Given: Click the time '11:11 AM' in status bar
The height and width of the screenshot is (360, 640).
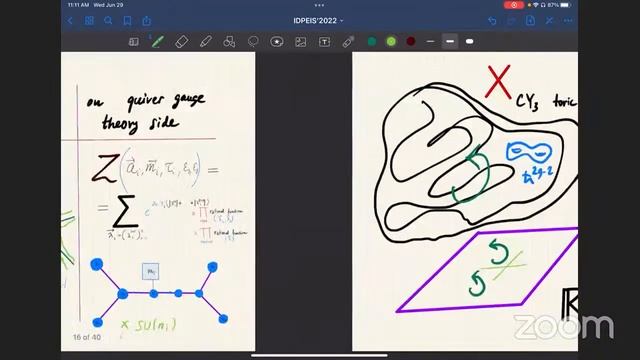Looking at the screenshot, I should (x=78, y=5).
